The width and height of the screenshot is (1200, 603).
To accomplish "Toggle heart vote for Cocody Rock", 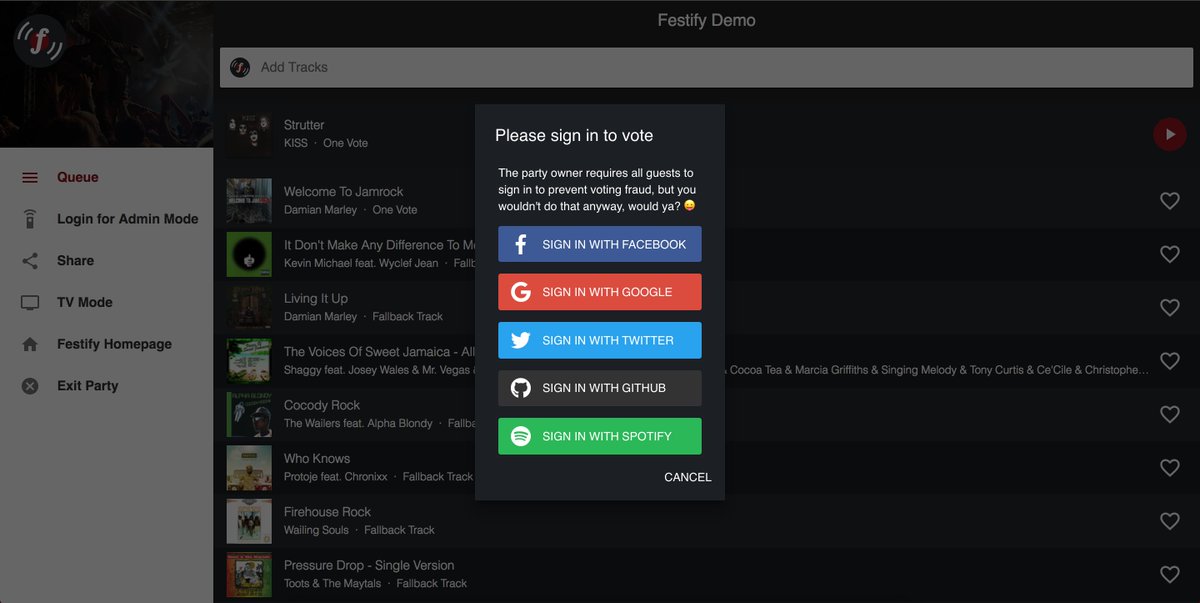I will tap(1170, 414).
